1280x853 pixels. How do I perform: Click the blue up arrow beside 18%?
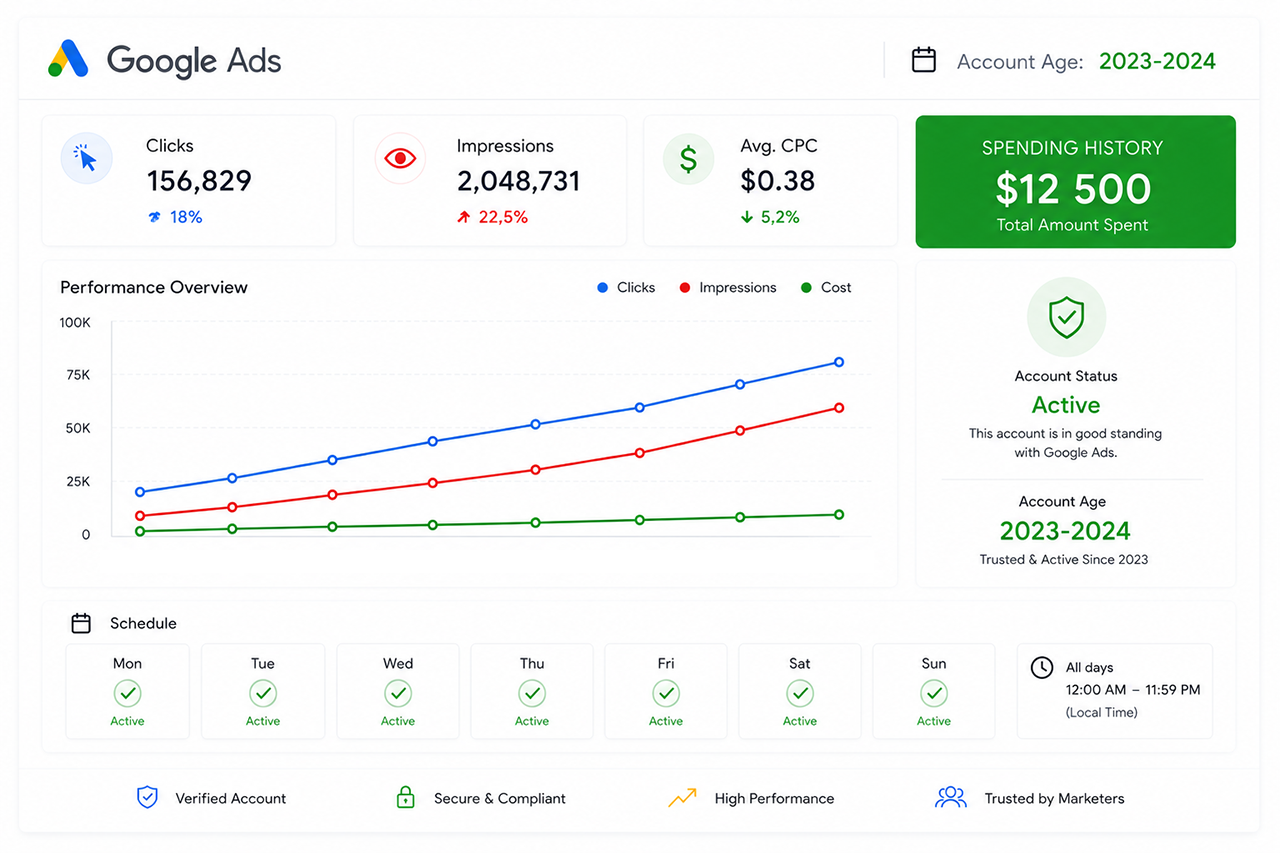(x=154, y=217)
